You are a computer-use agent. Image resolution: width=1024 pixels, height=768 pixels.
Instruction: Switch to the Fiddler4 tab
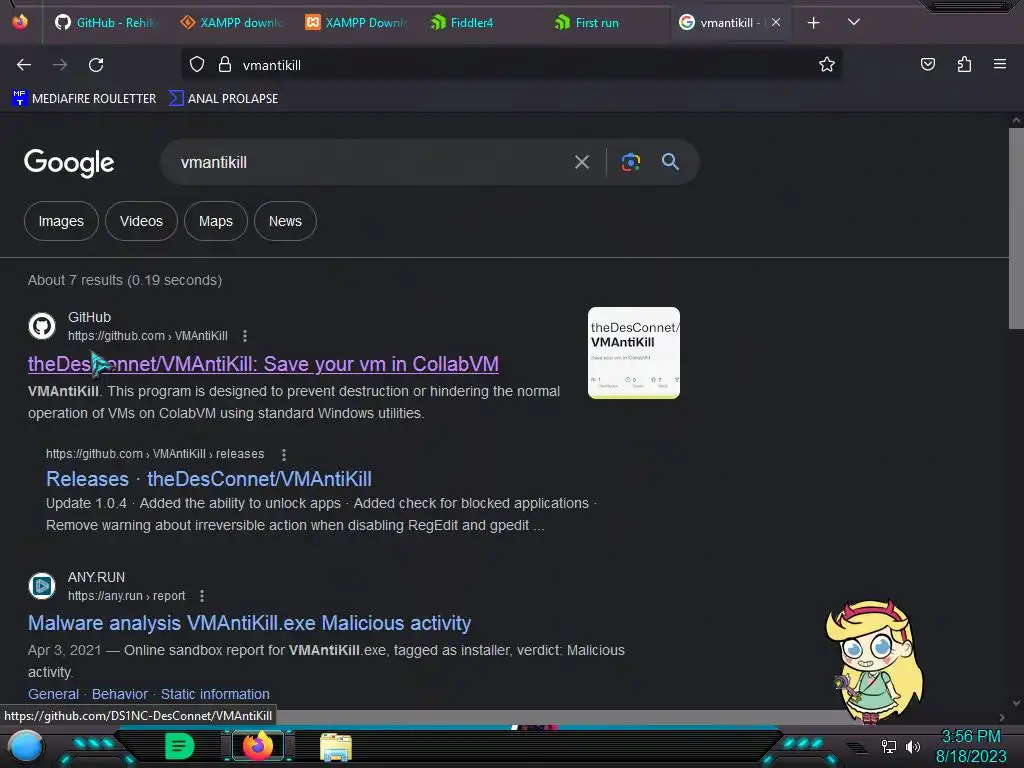pos(482,23)
